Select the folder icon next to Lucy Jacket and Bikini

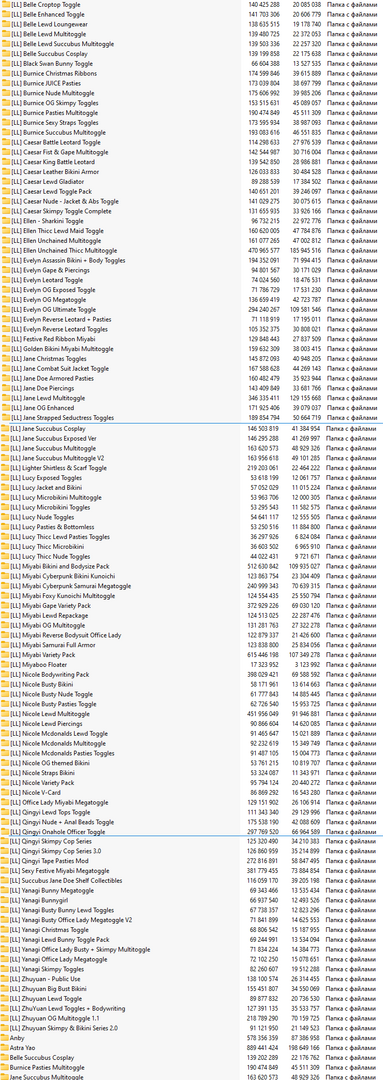tap(6, 488)
